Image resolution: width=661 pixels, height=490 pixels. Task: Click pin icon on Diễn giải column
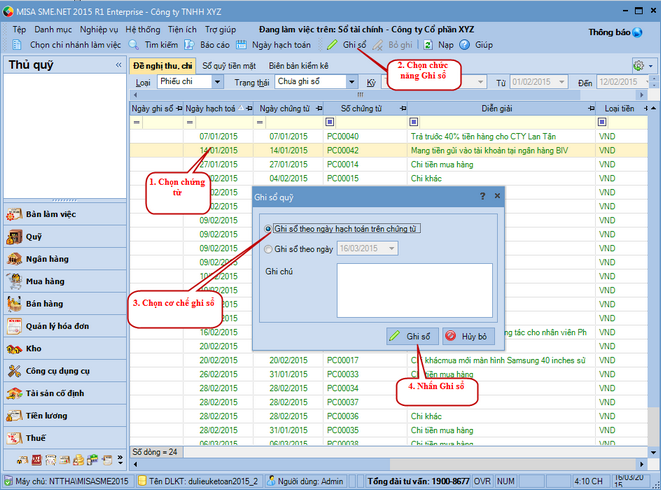591,109
